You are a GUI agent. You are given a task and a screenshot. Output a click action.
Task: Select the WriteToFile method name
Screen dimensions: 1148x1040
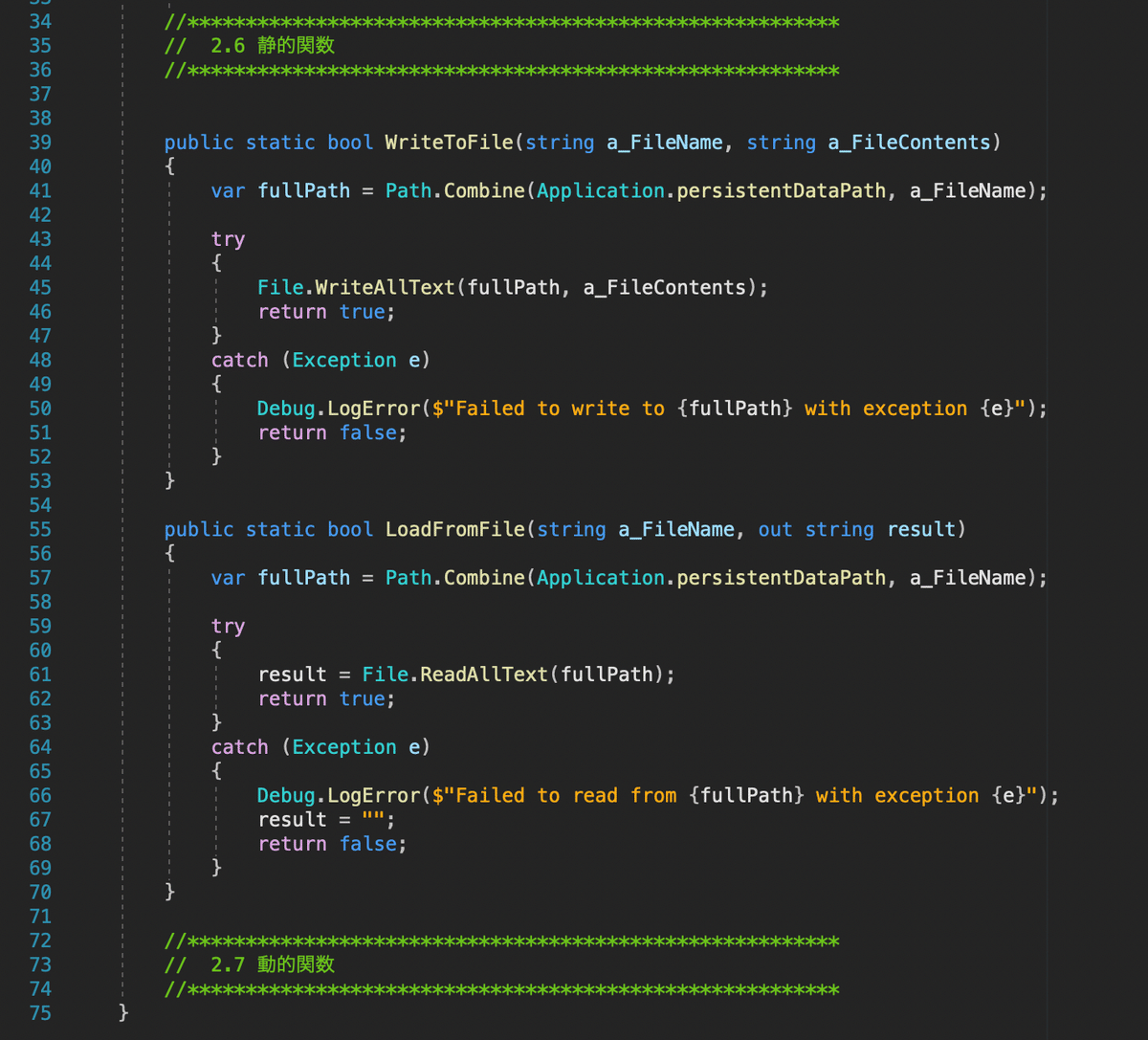449,142
